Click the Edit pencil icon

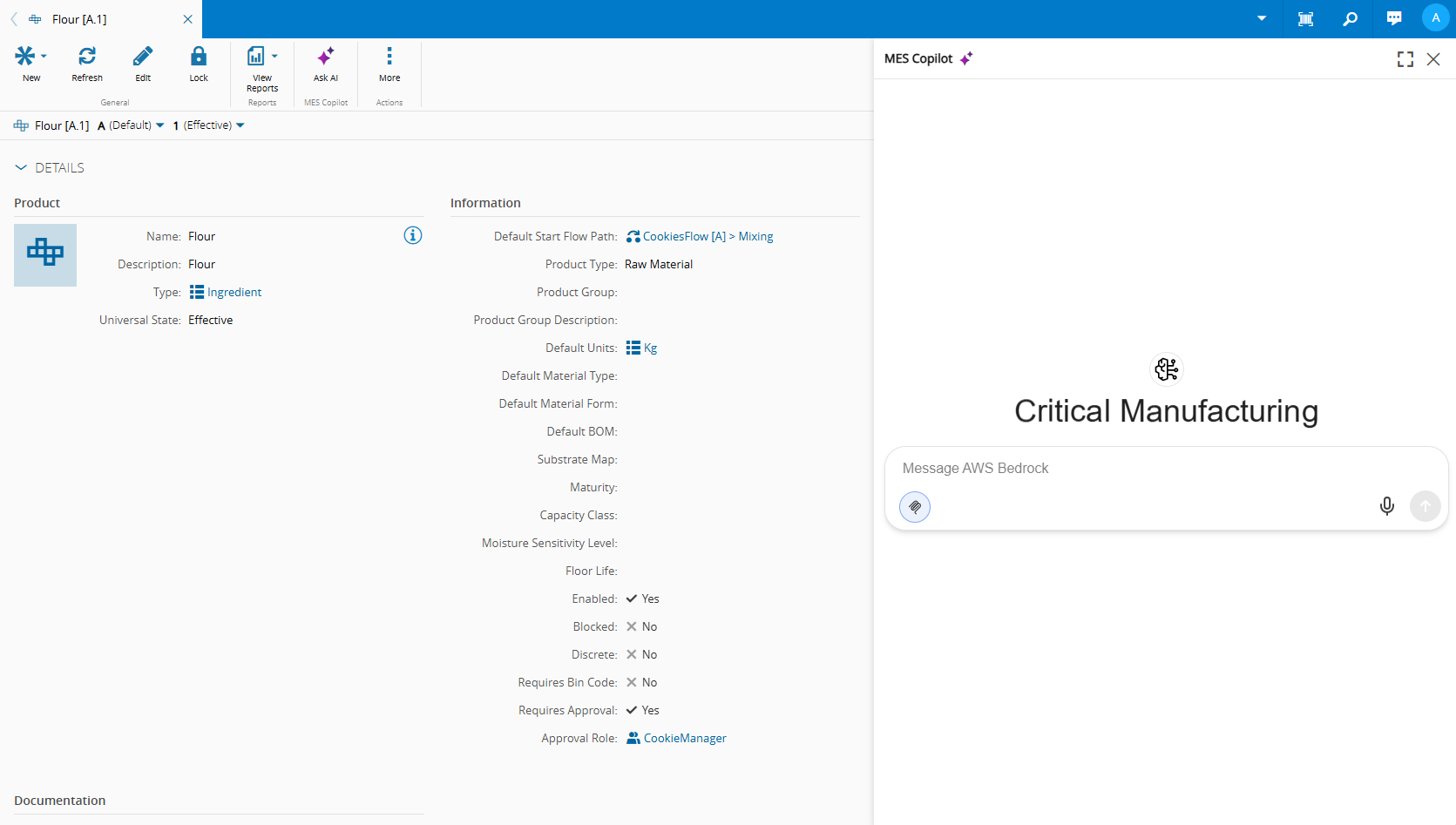(x=143, y=57)
